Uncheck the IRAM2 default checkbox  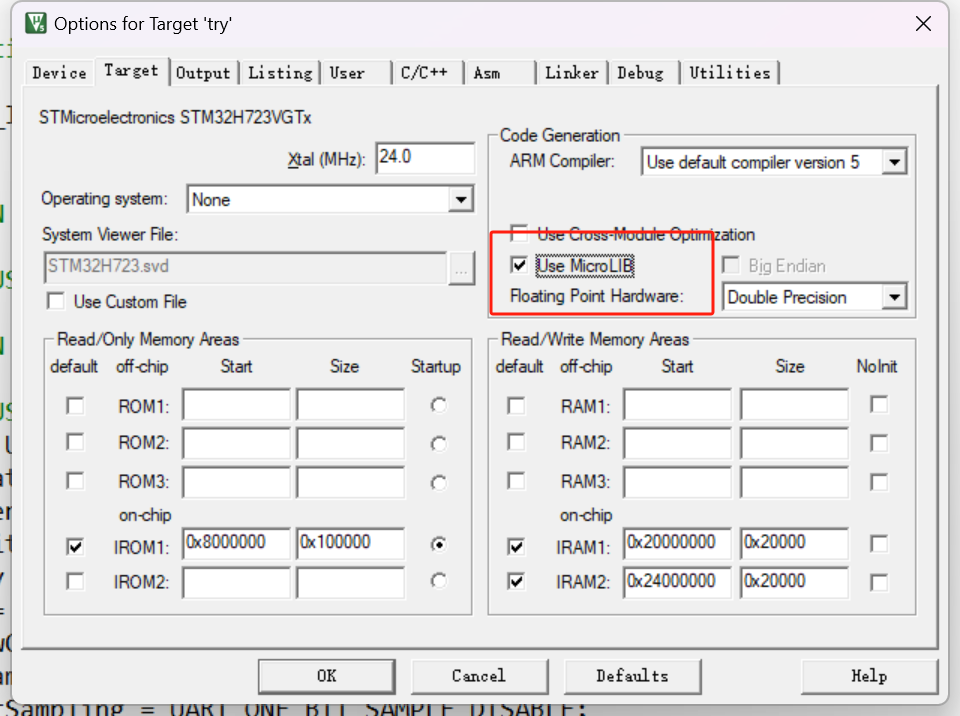[516, 581]
